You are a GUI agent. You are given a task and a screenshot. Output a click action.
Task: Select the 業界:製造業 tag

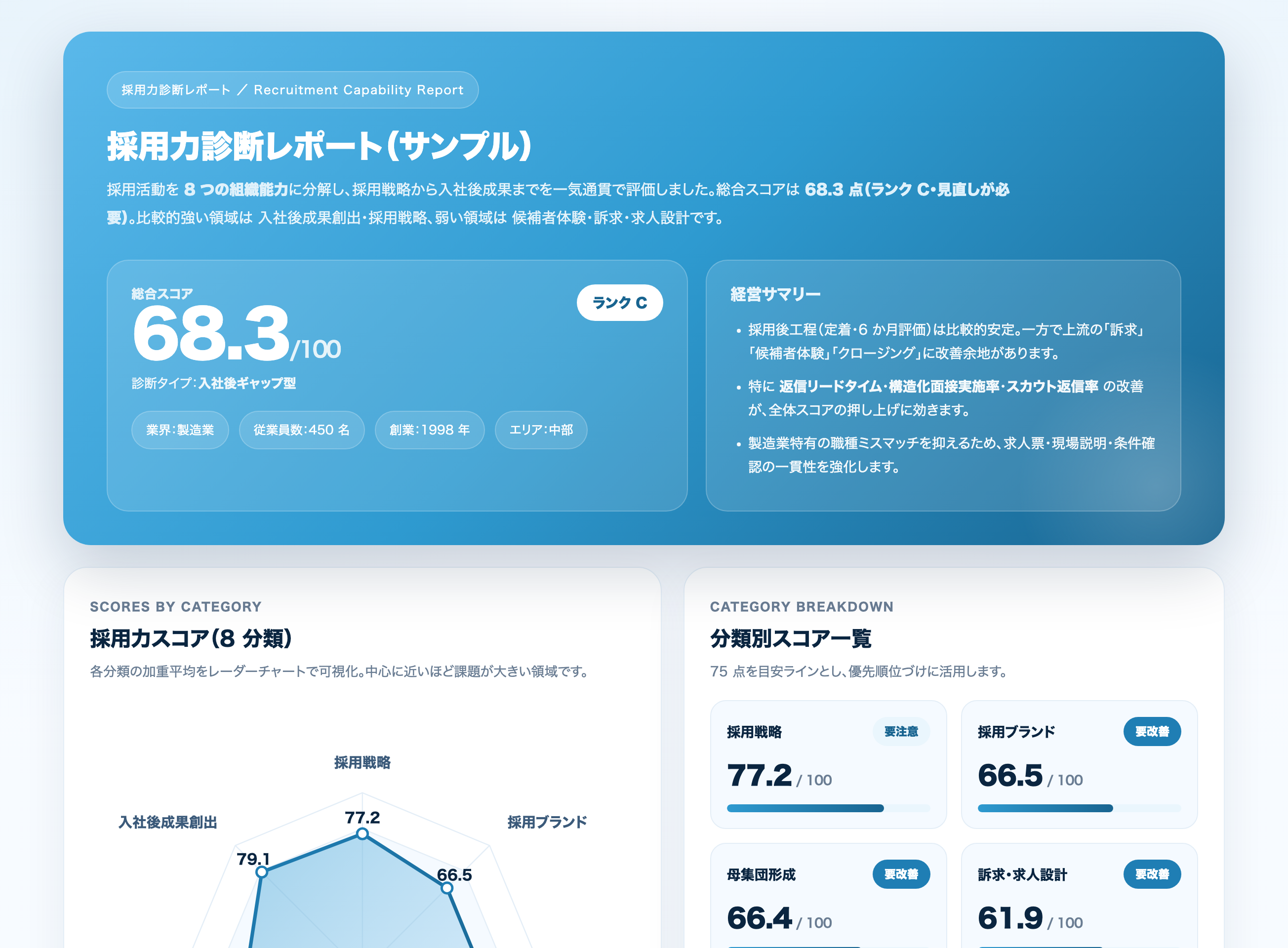(x=180, y=430)
